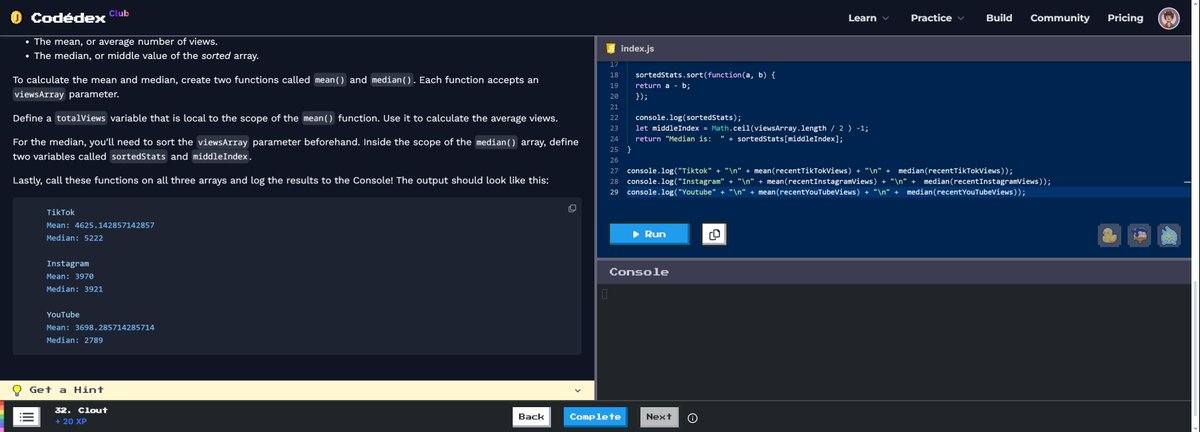
Task: Click the rightmost teal pixel character icon
Action: (x=1171, y=234)
